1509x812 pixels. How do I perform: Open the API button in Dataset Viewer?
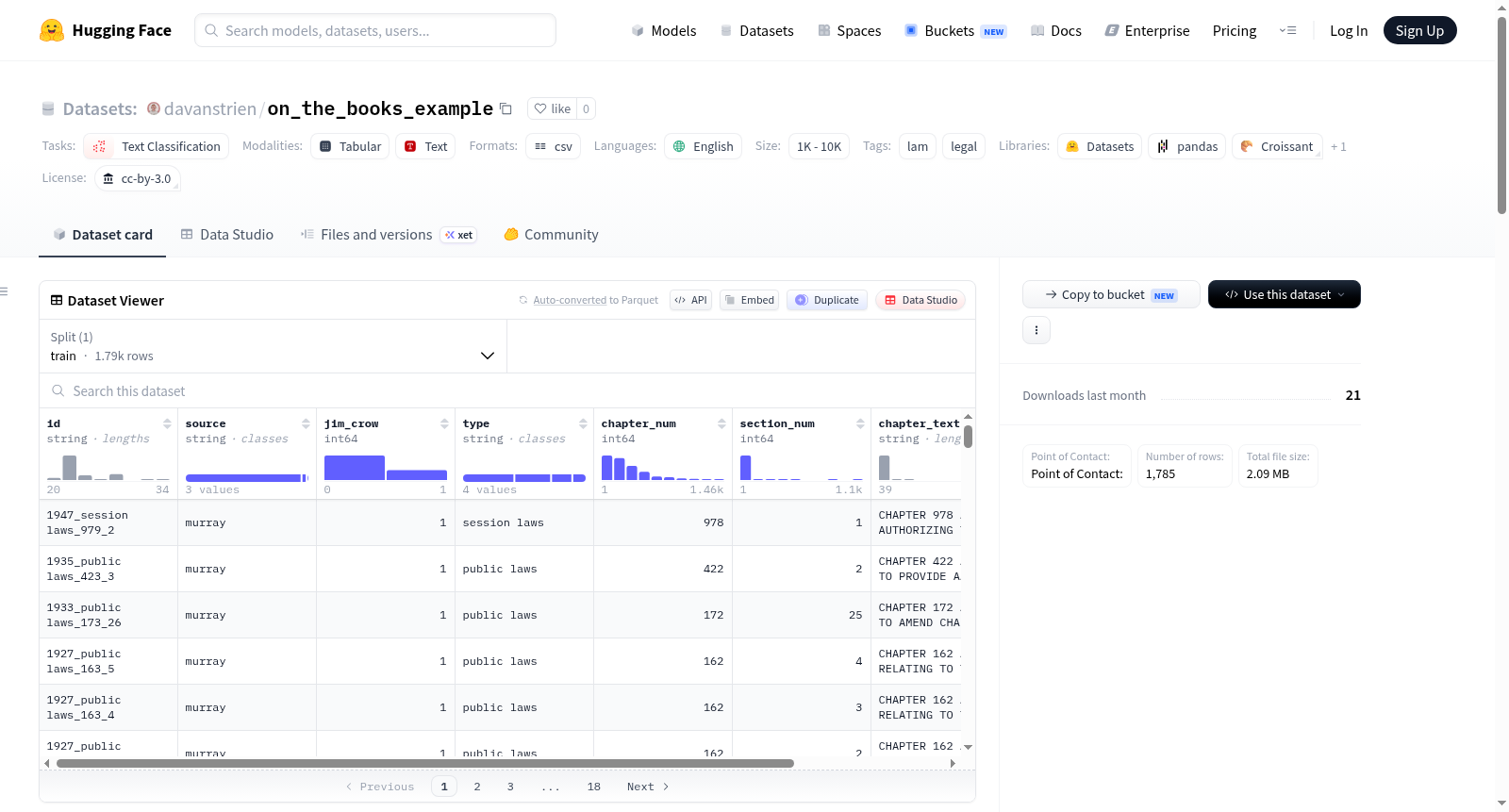coord(690,300)
